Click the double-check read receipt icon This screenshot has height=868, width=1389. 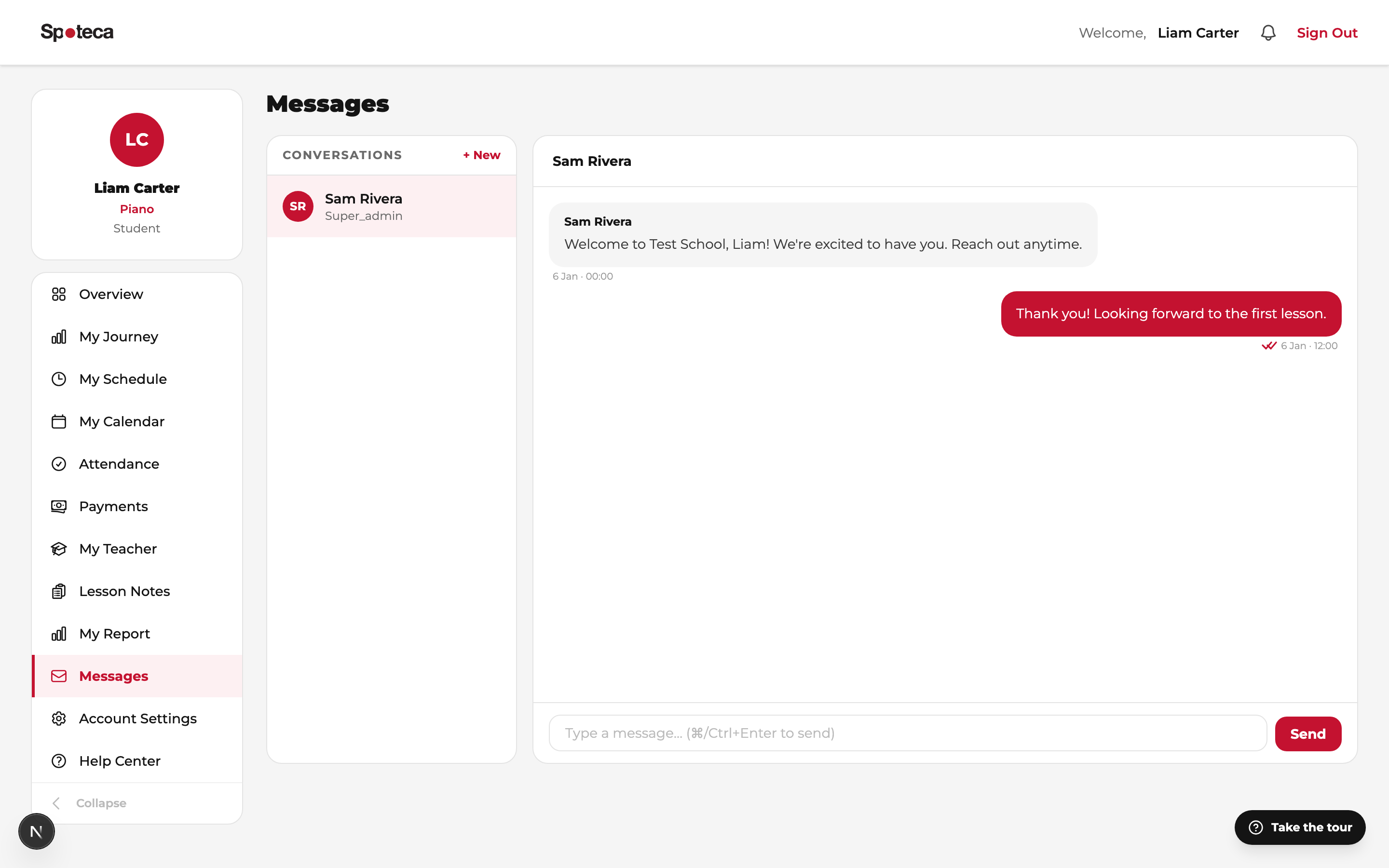coord(1268,346)
